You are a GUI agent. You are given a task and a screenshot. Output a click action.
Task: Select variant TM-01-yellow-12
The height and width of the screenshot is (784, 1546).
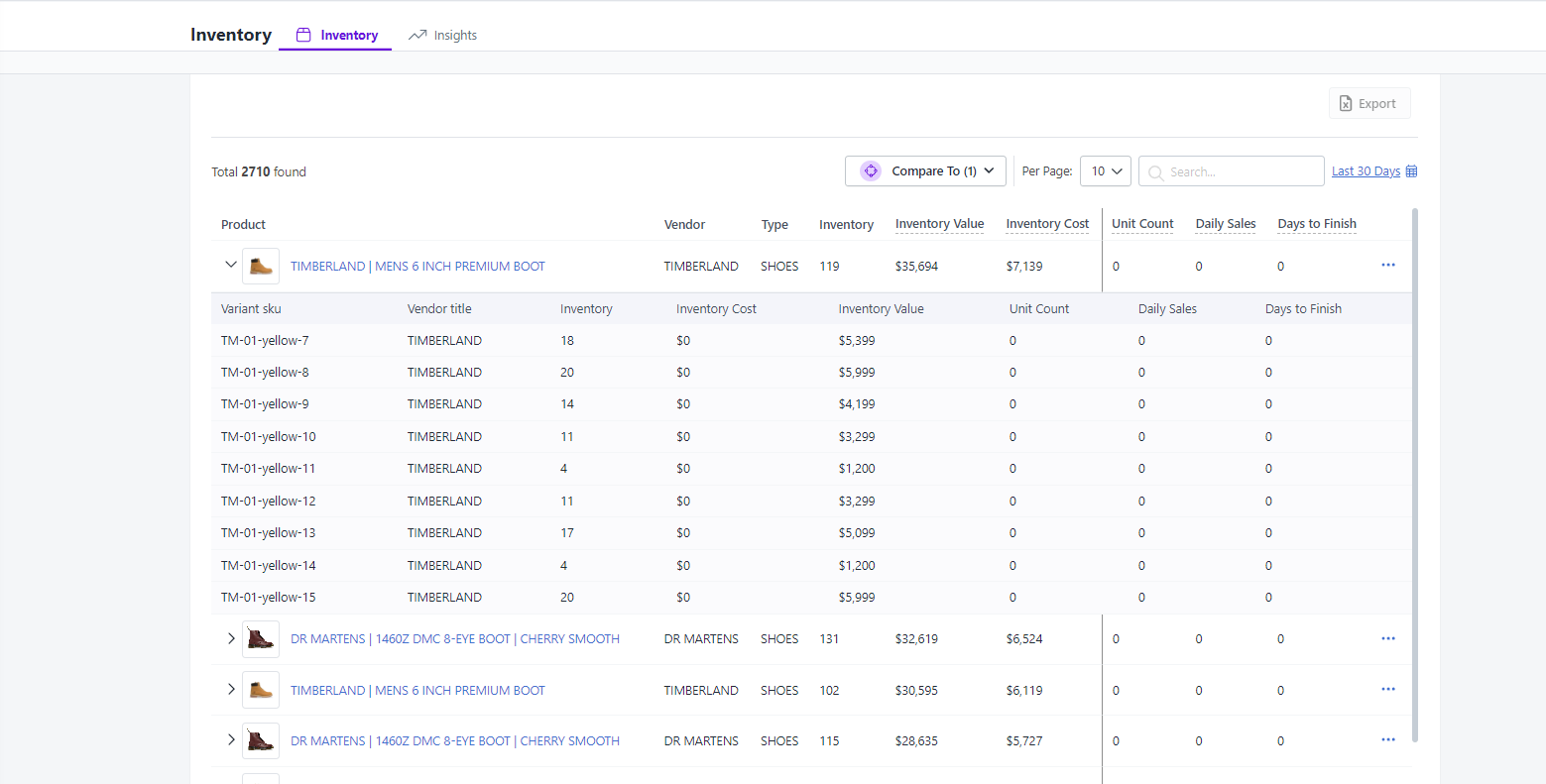point(269,501)
